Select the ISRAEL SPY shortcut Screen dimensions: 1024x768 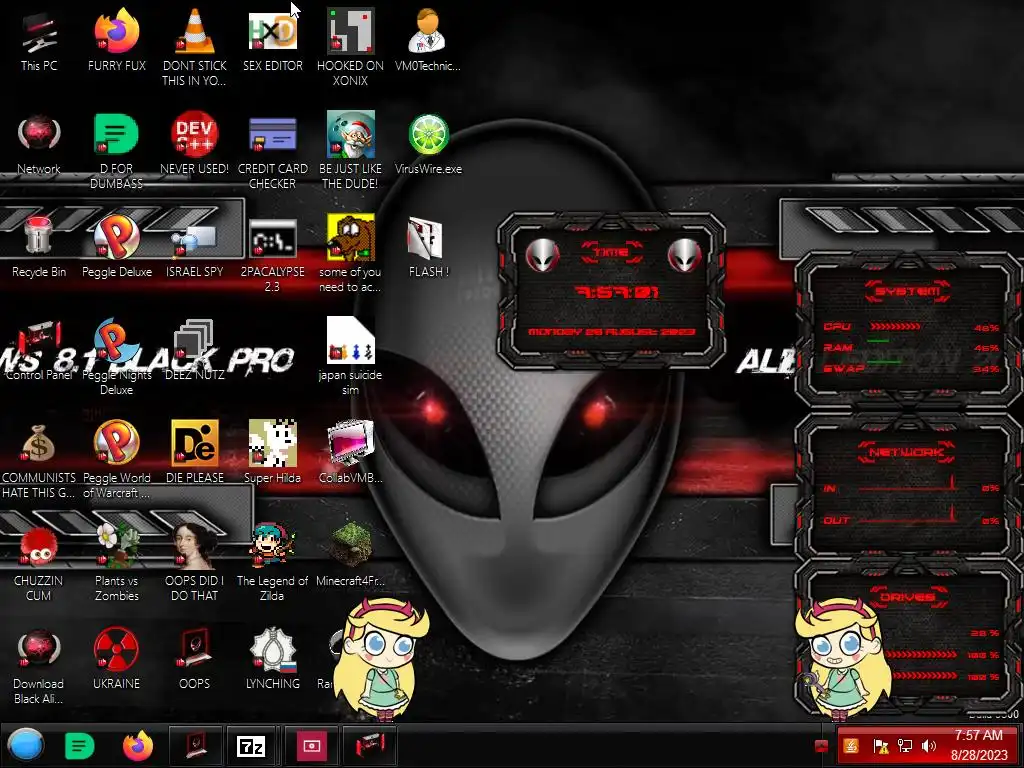195,240
